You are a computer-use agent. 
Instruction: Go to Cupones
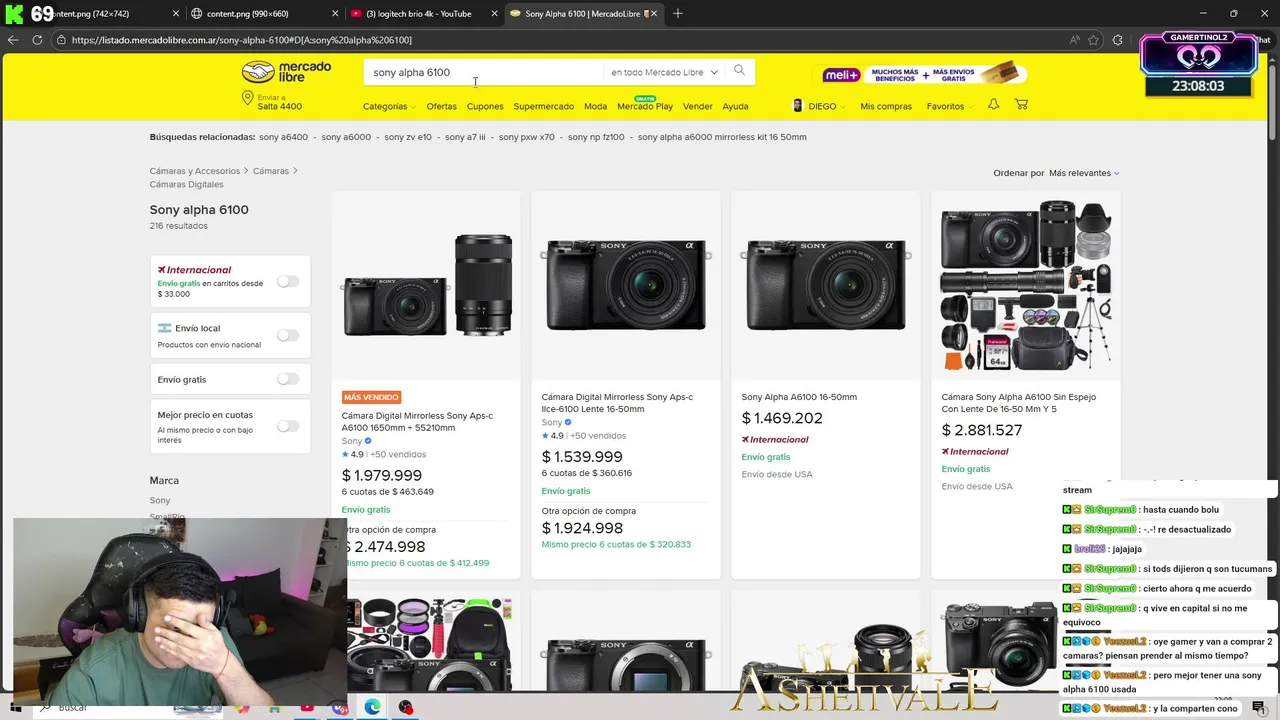(485, 106)
